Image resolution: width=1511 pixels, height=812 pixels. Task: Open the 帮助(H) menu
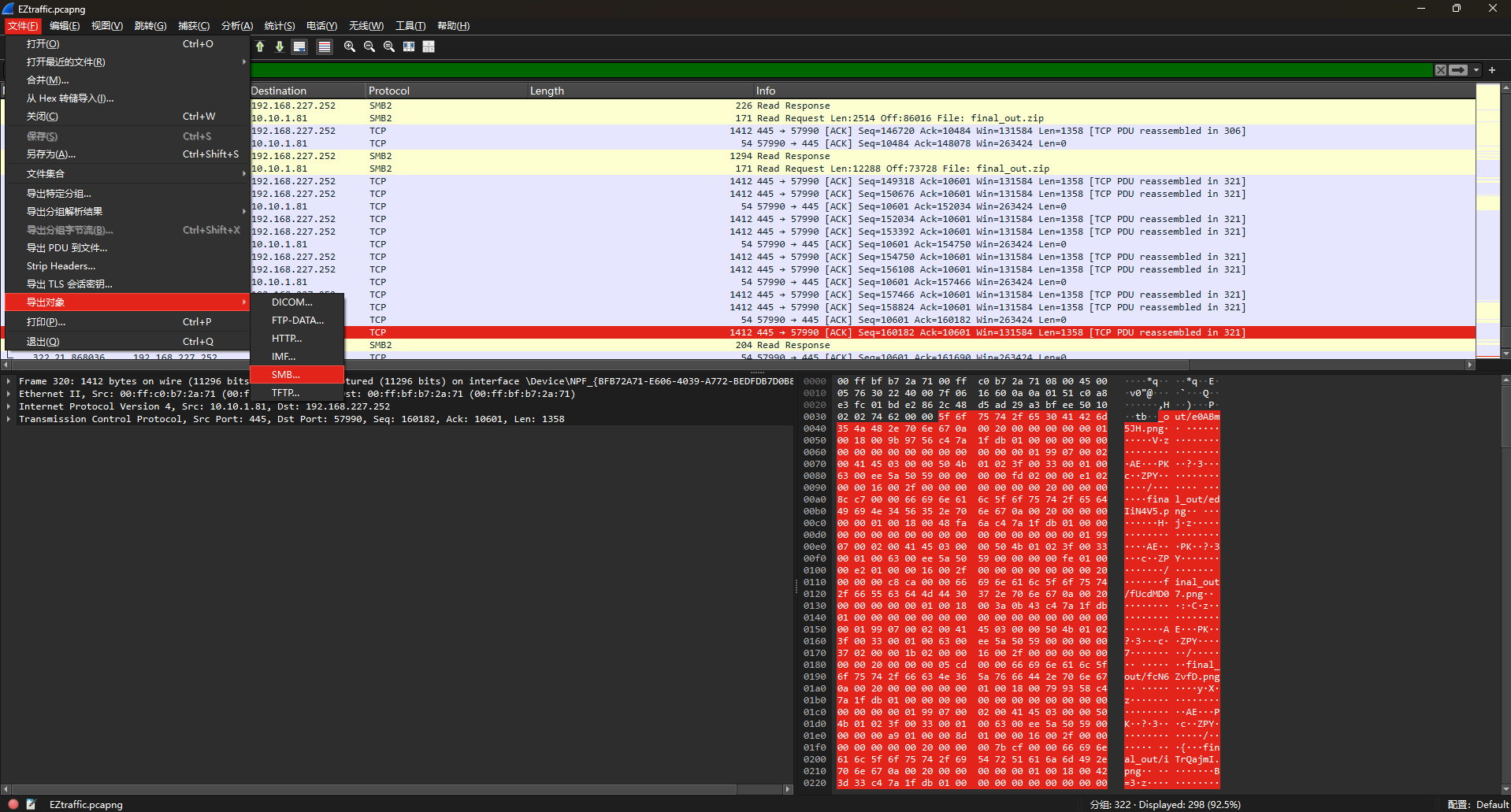click(x=453, y=26)
